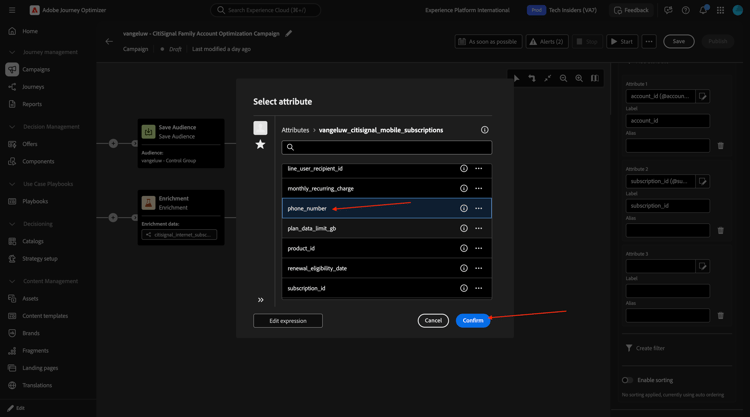Open the Help question mark icon
The width and height of the screenshot is (750, 417).
685,10
